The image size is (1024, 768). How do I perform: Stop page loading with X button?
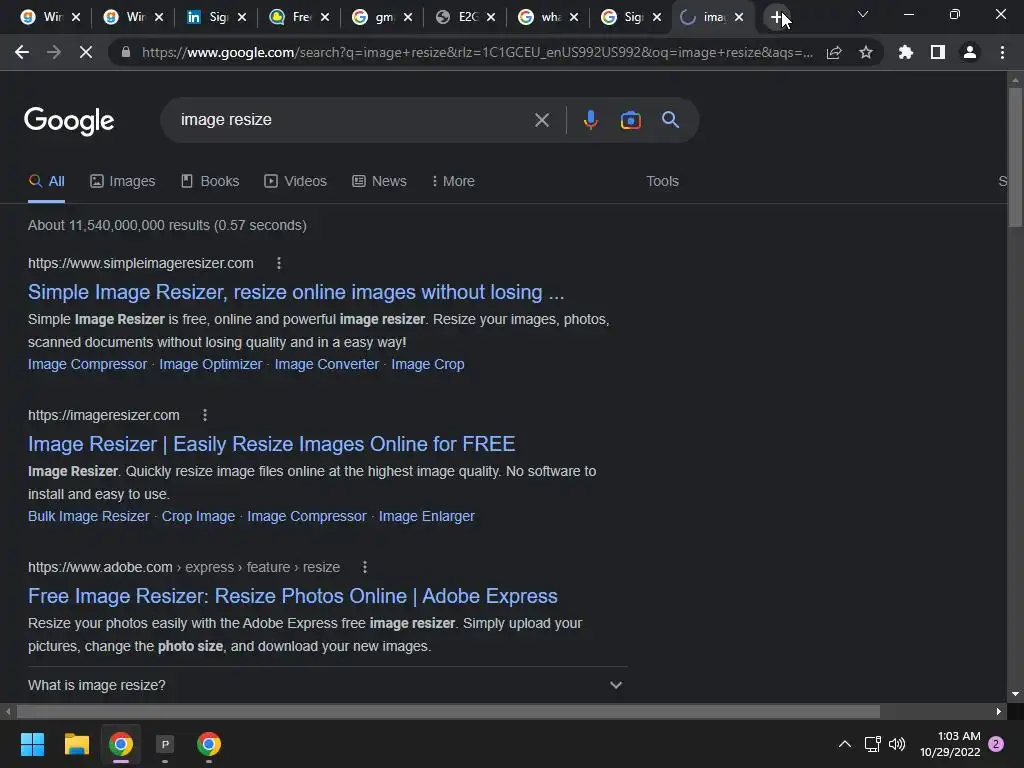pos(86,52)
